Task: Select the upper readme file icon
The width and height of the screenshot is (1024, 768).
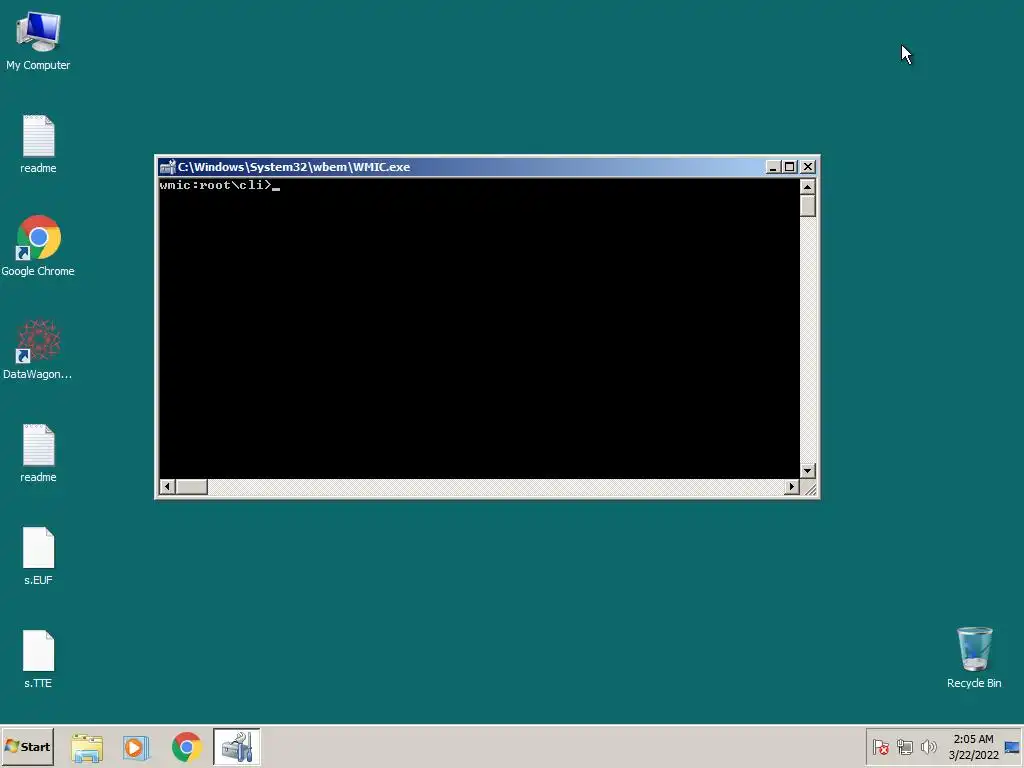Action: point(38,144)
